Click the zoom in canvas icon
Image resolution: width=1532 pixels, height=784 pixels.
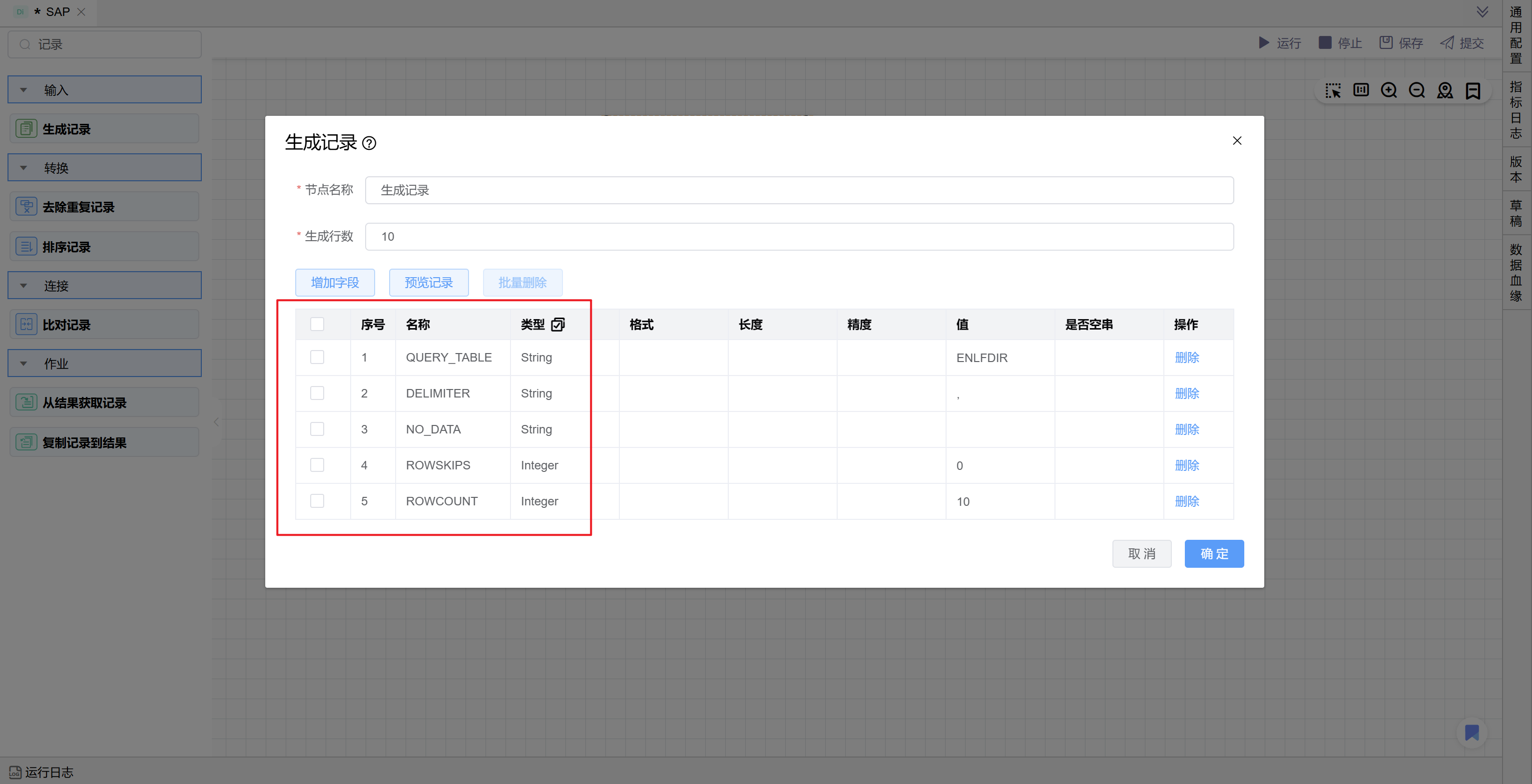[1389, 90]
